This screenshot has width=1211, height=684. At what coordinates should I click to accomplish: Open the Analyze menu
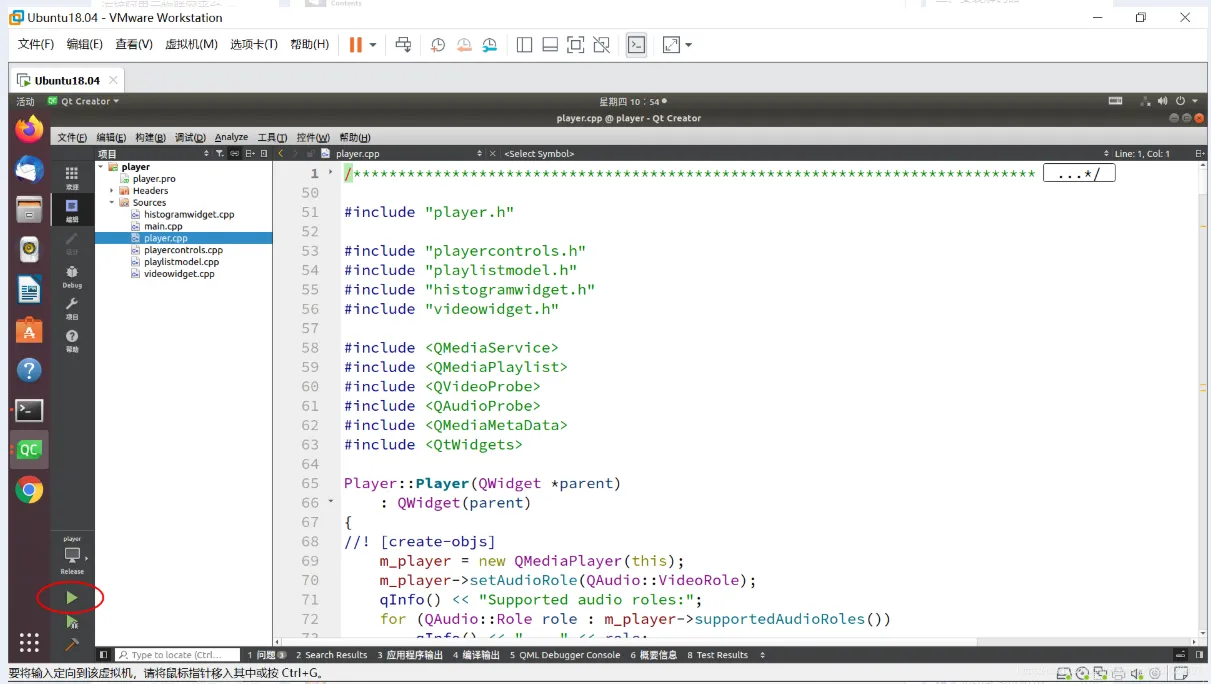tap(231, 137)
